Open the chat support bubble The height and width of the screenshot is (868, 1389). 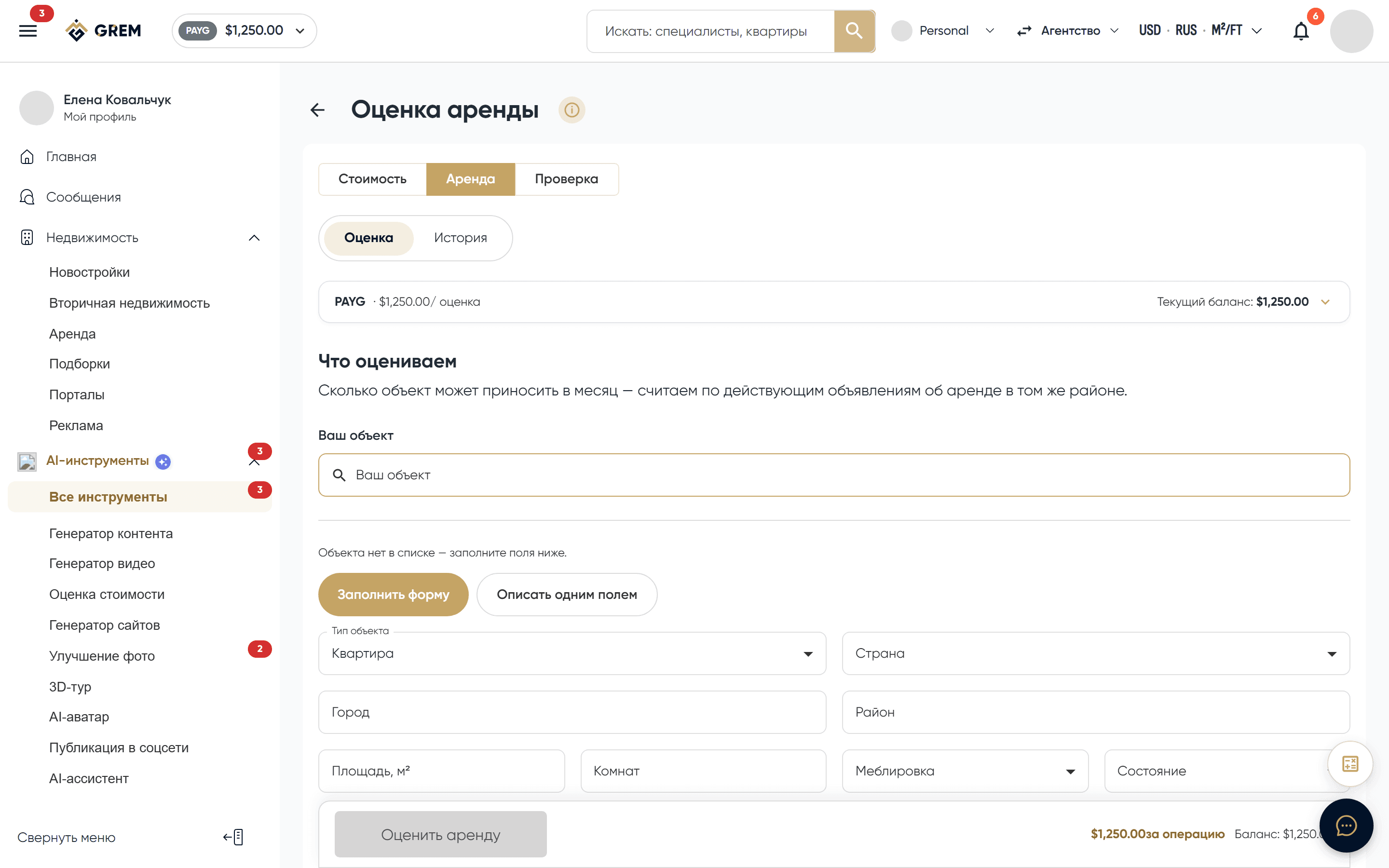(1346, 826)
